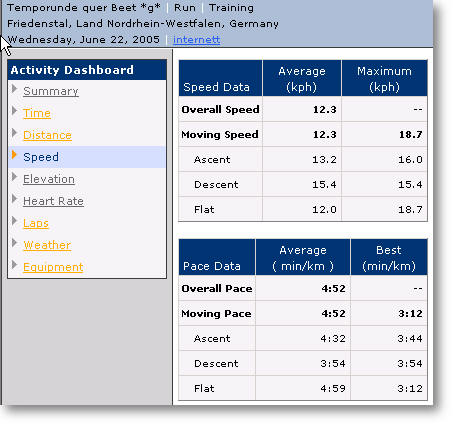The image size is (453, 424).
Task: Click the arrow icon next to Heart Rate
Action: click(14, 199)
